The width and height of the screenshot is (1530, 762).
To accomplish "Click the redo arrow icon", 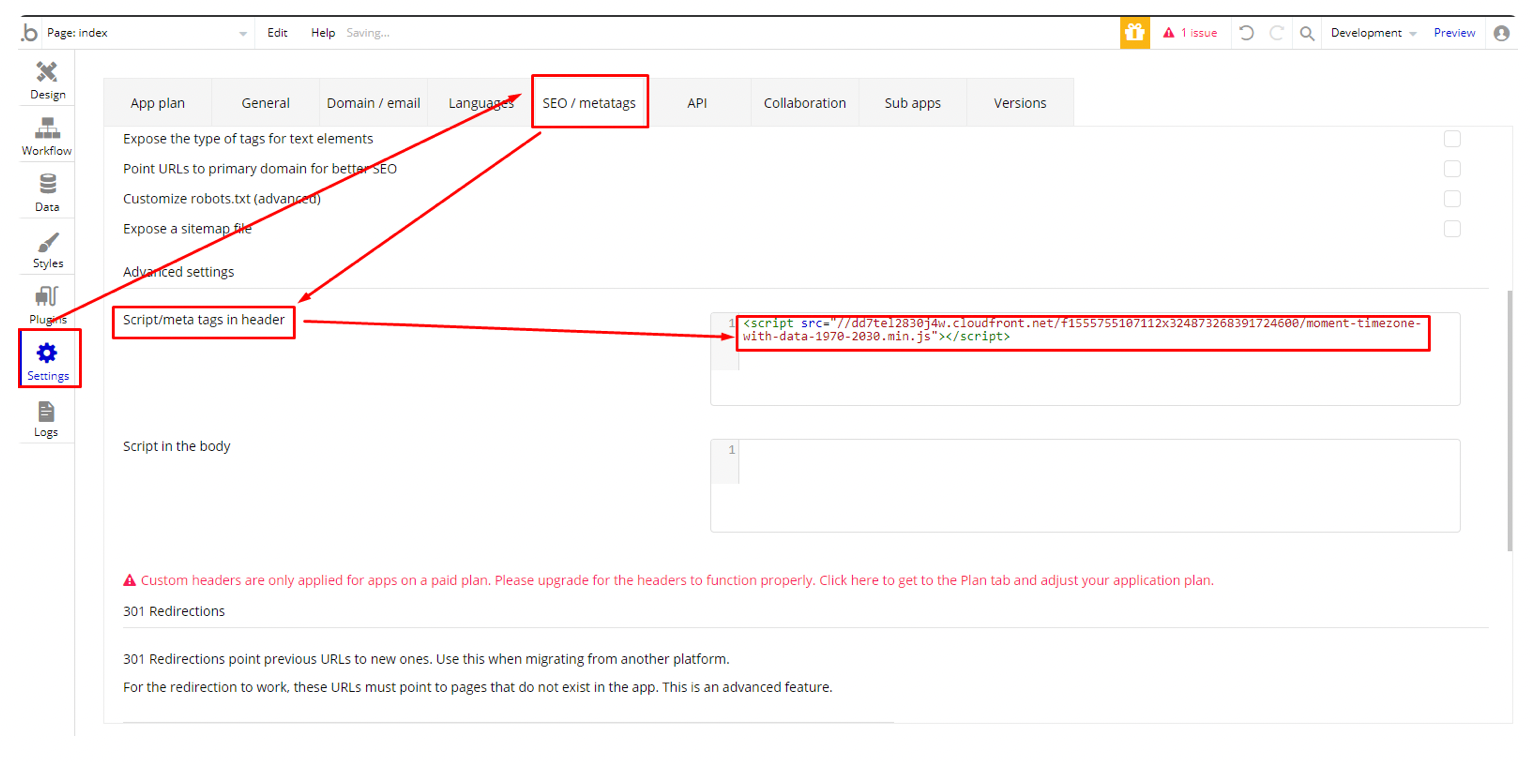I will [1277, 33].
